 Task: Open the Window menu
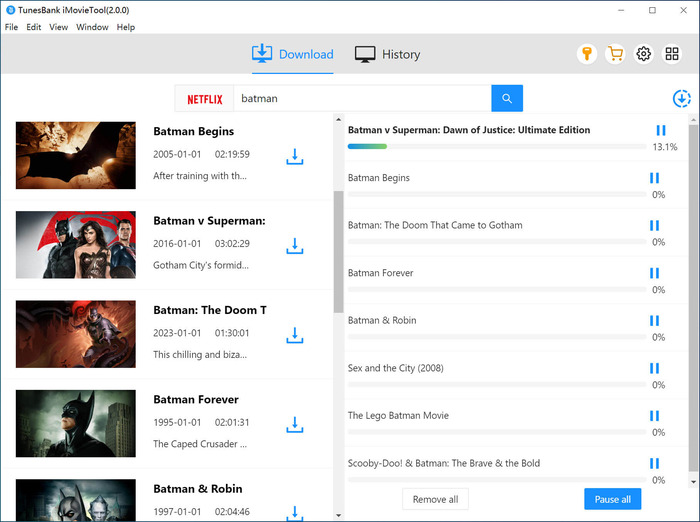point(92,27)
